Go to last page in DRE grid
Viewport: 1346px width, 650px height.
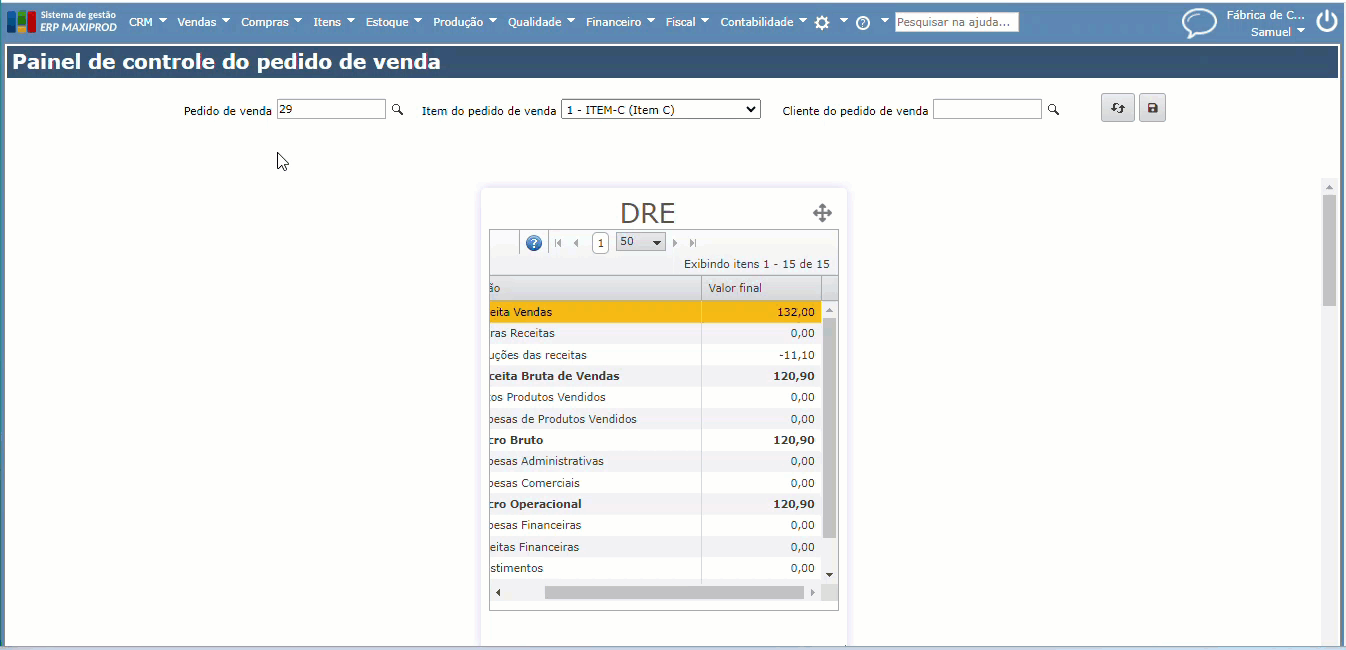tap(693, 243)
